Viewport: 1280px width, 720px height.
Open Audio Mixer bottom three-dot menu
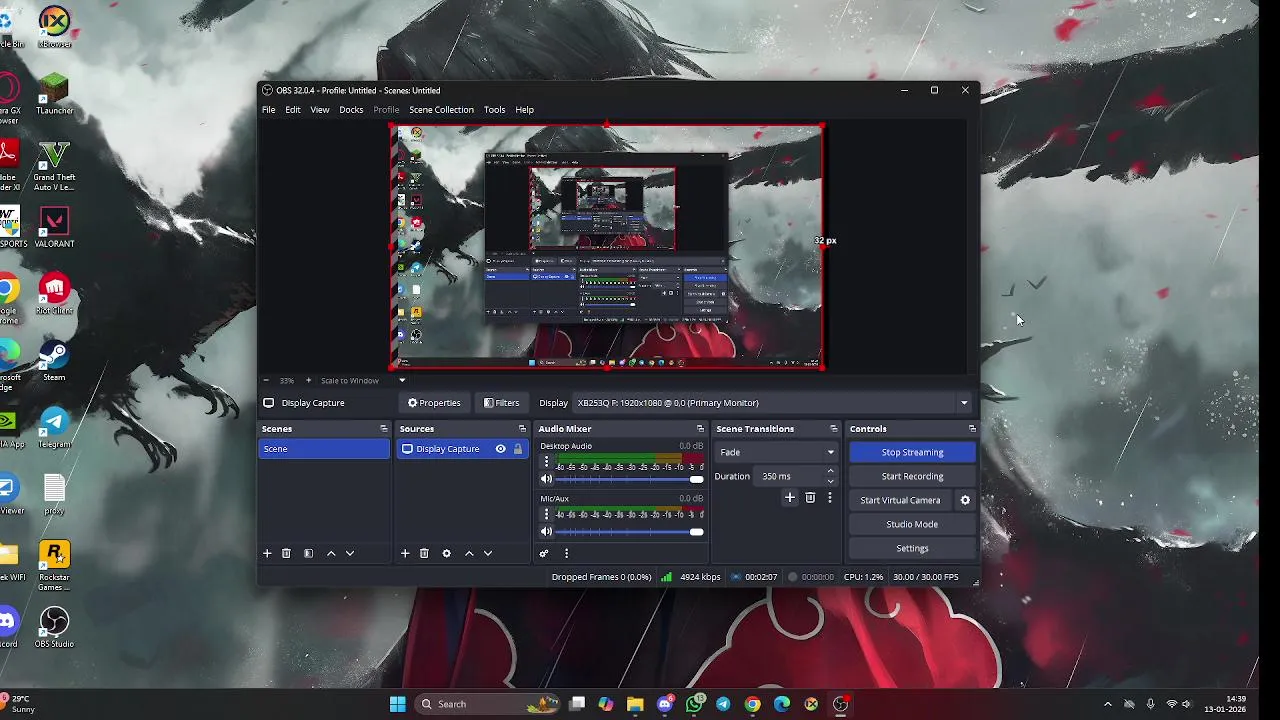pos(566,553)
